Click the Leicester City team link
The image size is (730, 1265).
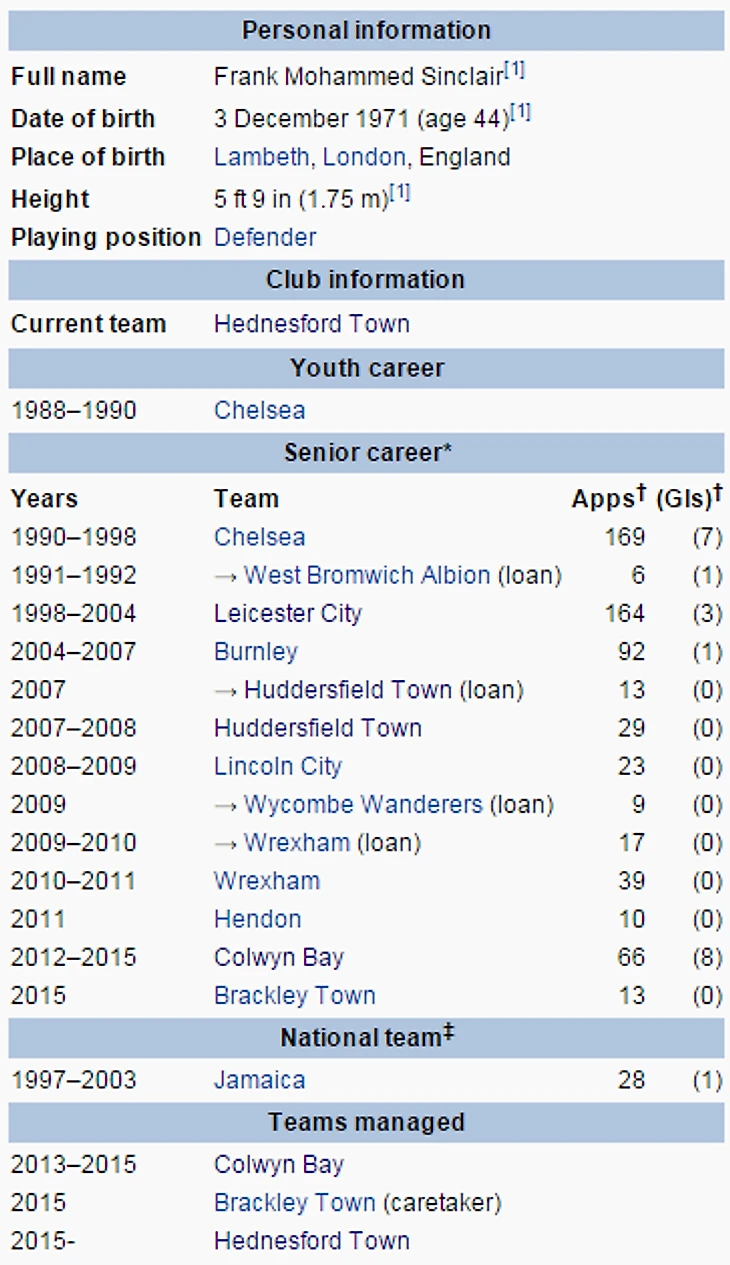[x=288, y=613]
